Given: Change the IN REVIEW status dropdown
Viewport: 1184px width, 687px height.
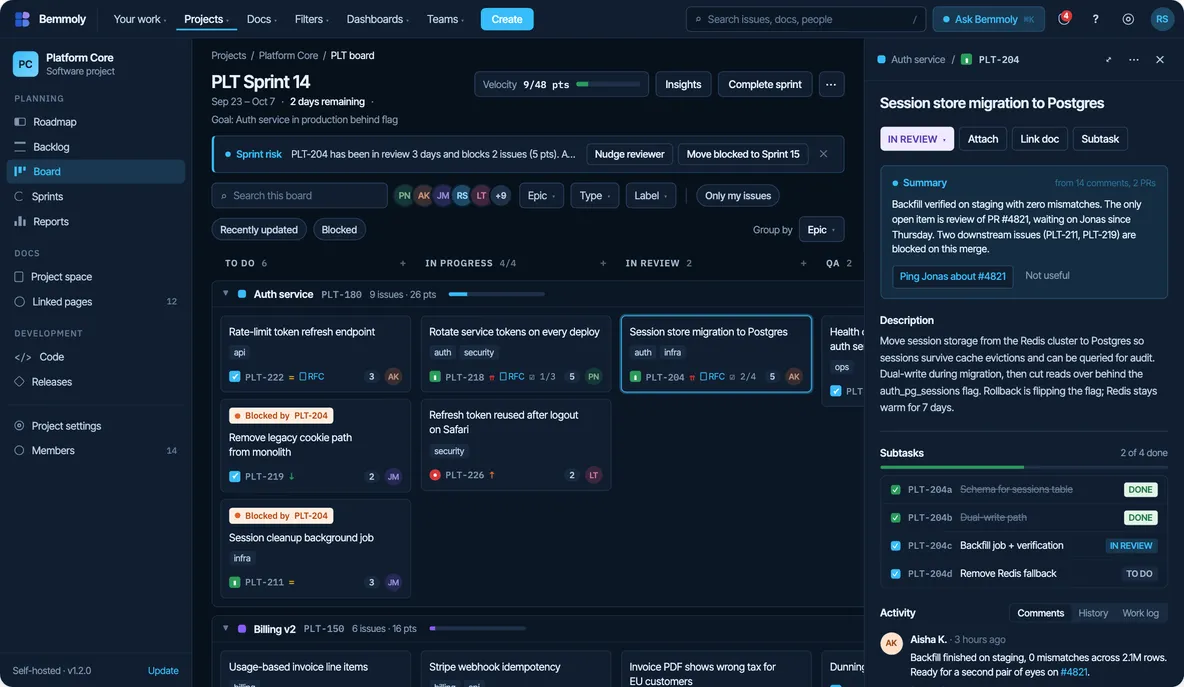Looking at the screenshot, I should [x=917, y=139].
